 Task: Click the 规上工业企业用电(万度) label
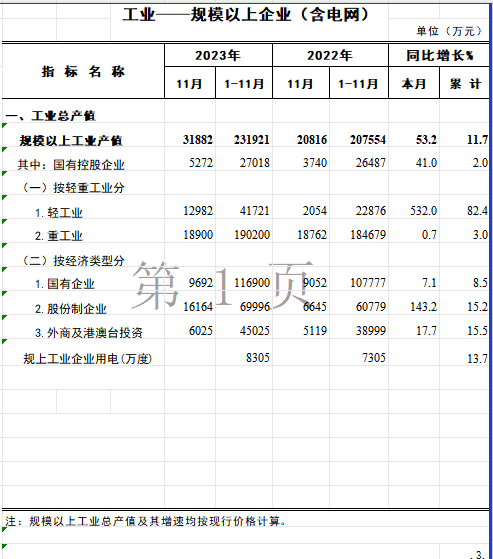coord(88,359)
